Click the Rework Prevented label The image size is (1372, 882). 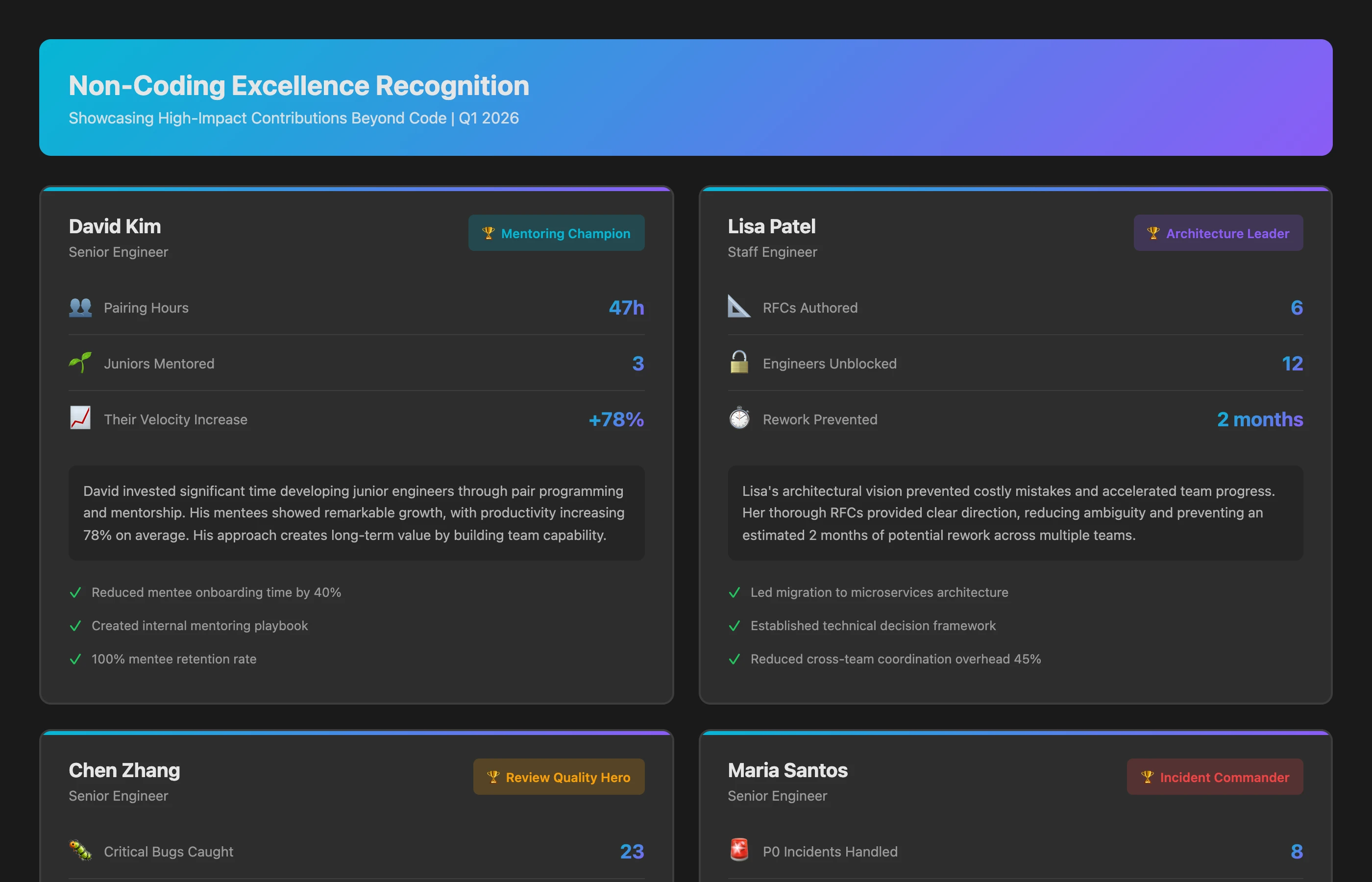[x=819, y=419]
